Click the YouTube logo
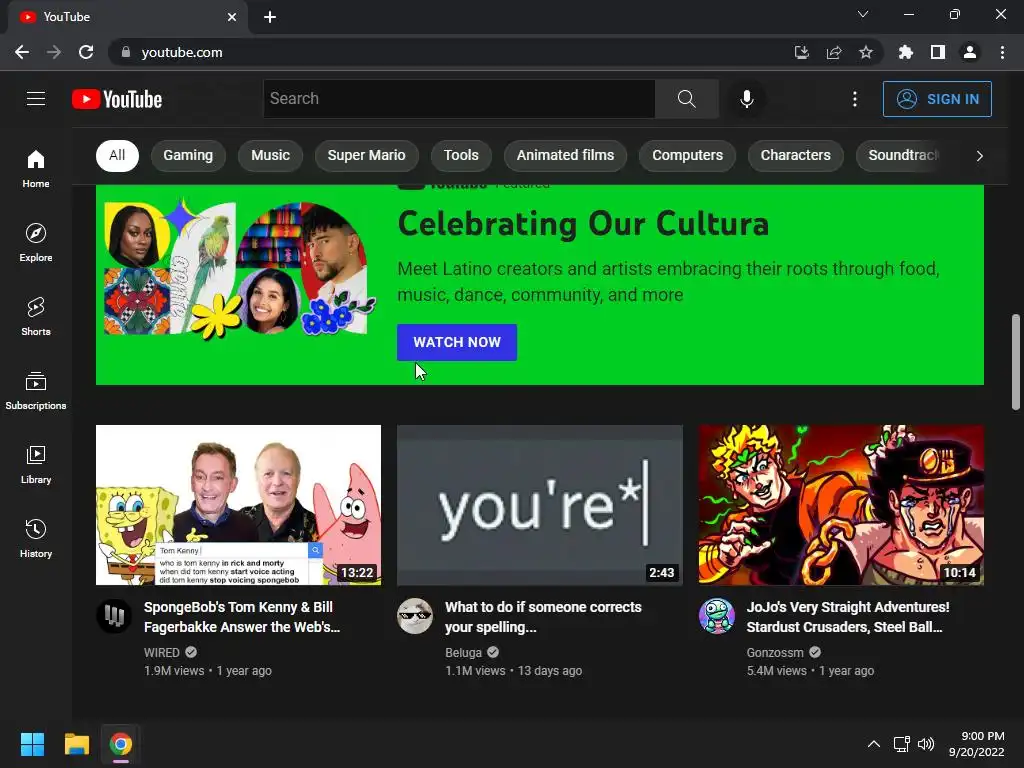1024x768 pixels. click(x=117, y=99)
